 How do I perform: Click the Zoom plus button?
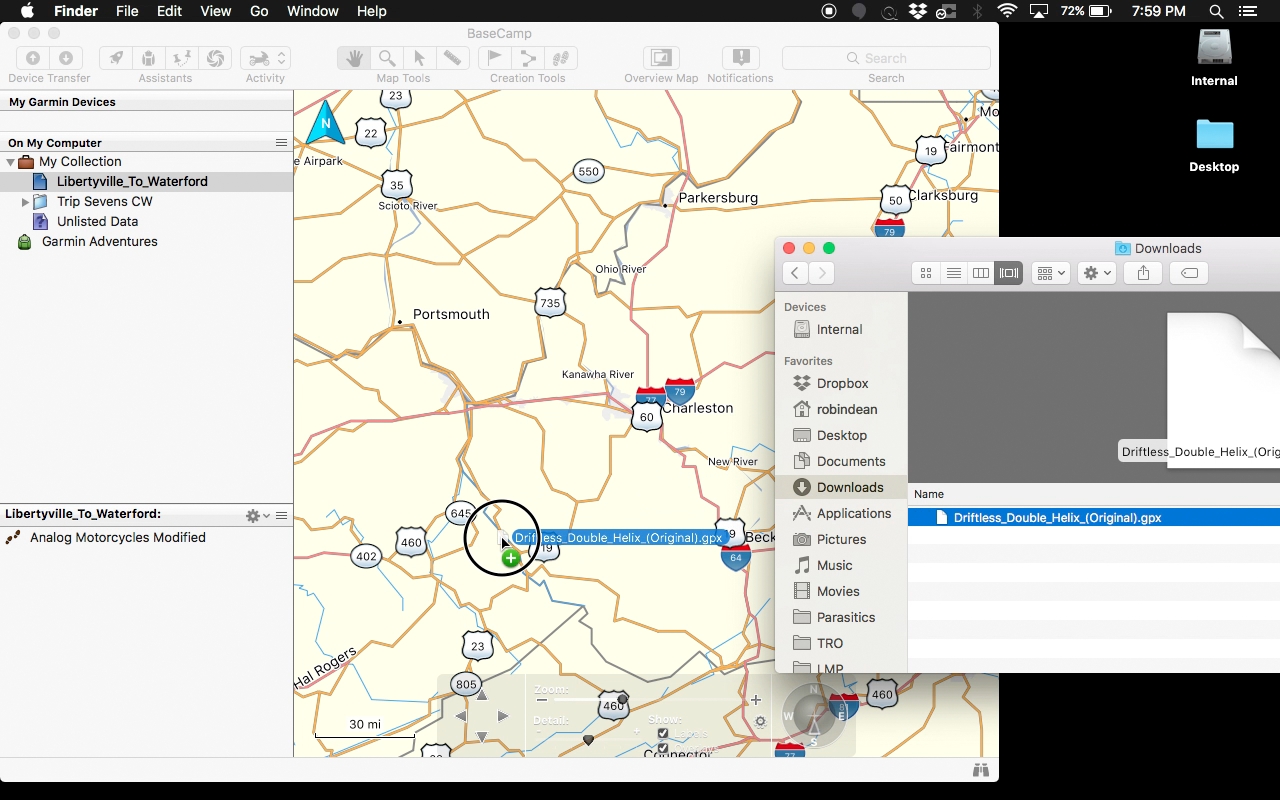[756, 700]
